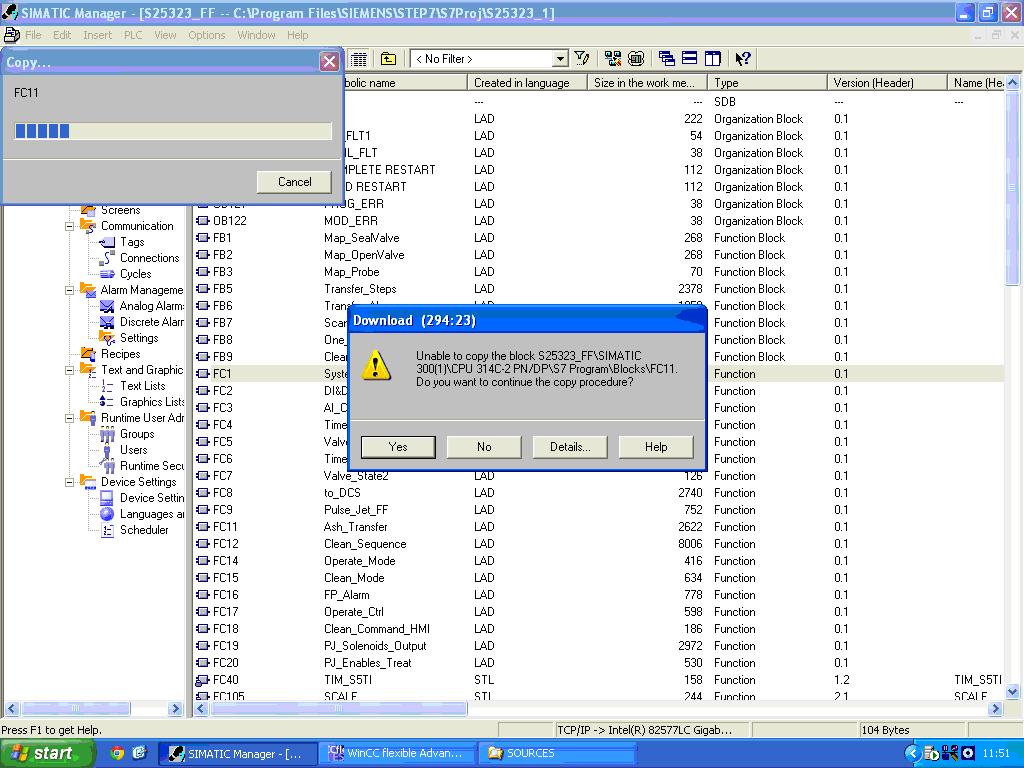
Task: Open the SOURCES folder taskbar button
Action: click(558, 753)
